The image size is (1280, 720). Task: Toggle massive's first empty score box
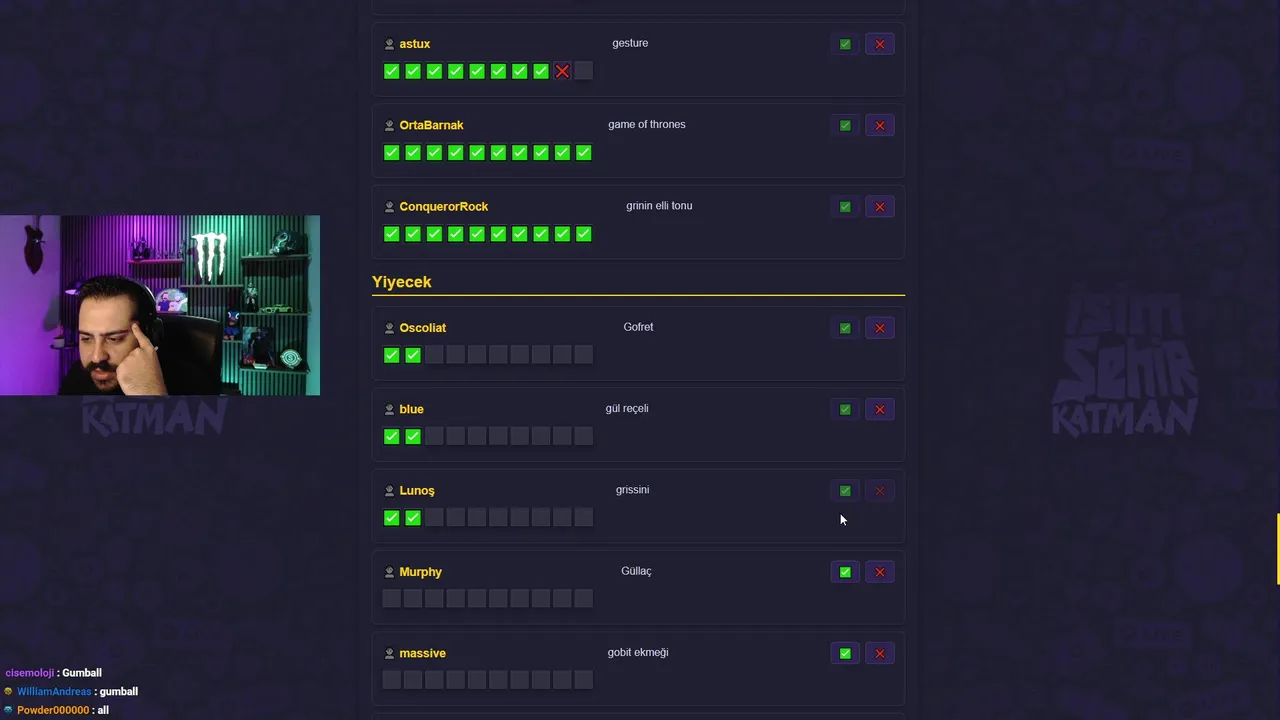tap(391, 680)
